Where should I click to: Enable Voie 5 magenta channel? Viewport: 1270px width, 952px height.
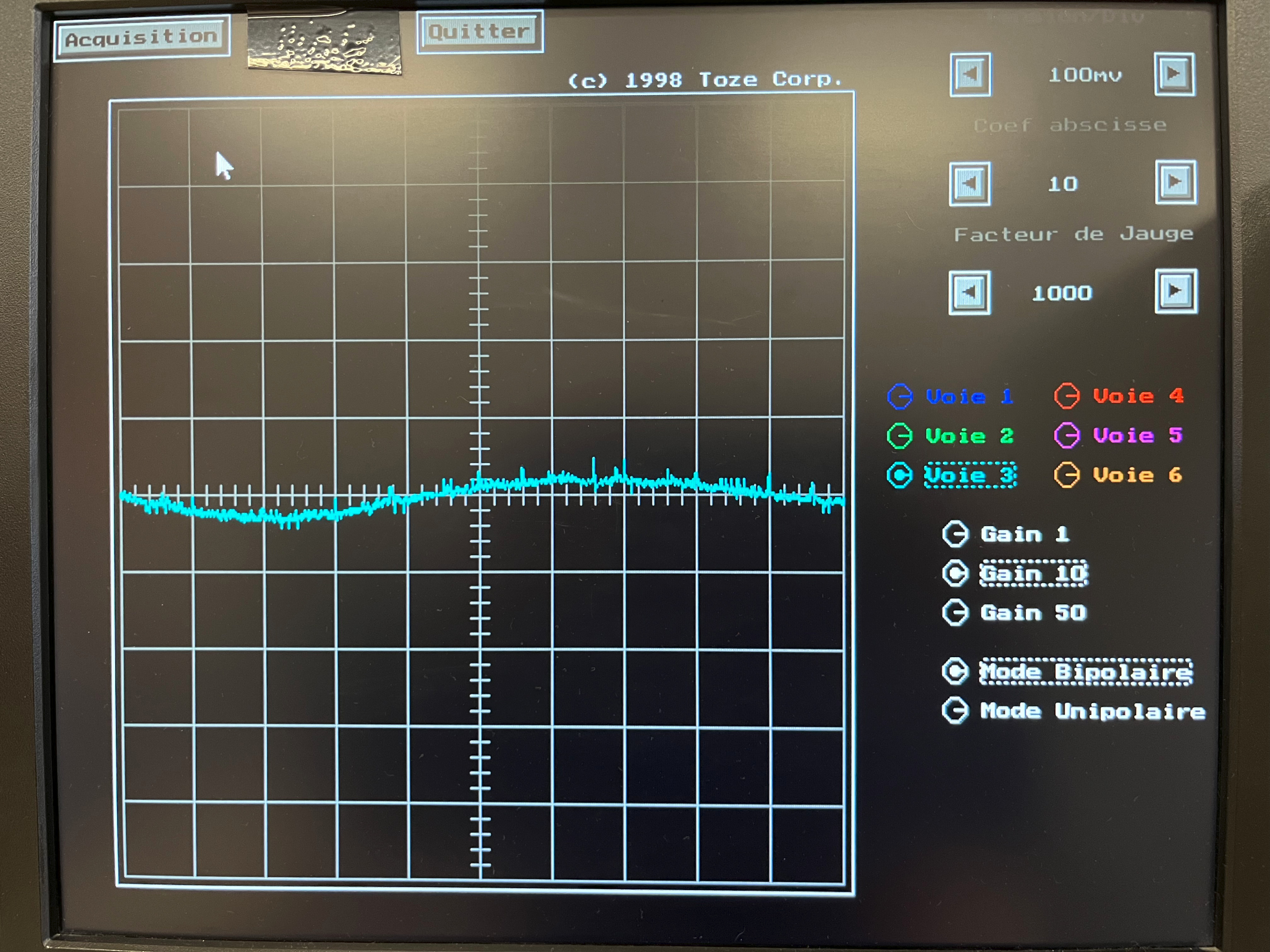point(1067,436)
